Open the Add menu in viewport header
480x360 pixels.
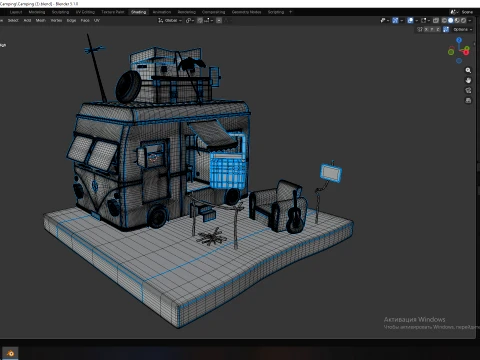tap(27, 20)
